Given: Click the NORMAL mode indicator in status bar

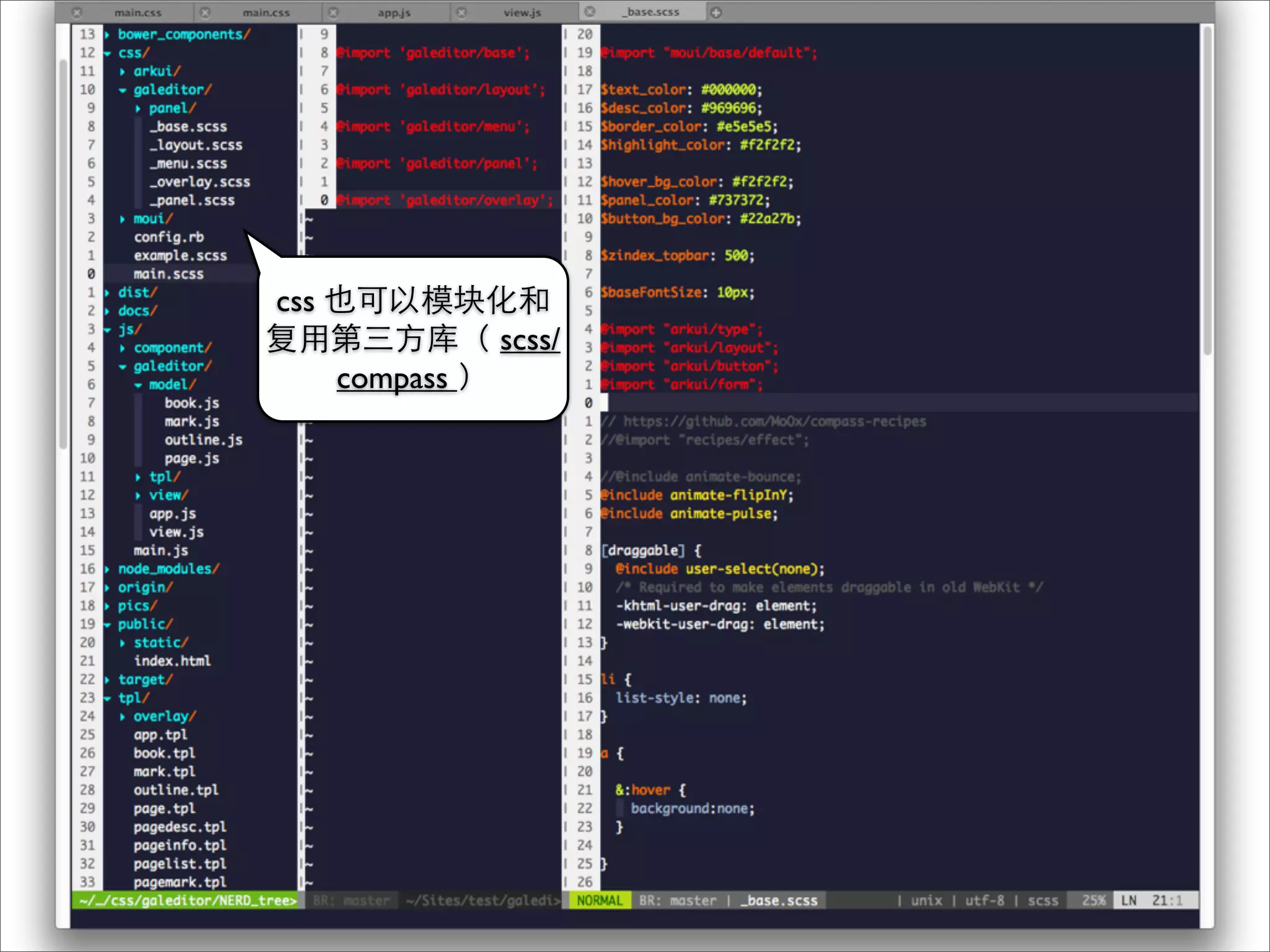Looking at the screenshot, I should pyautogui.click(x=599, y=901).
